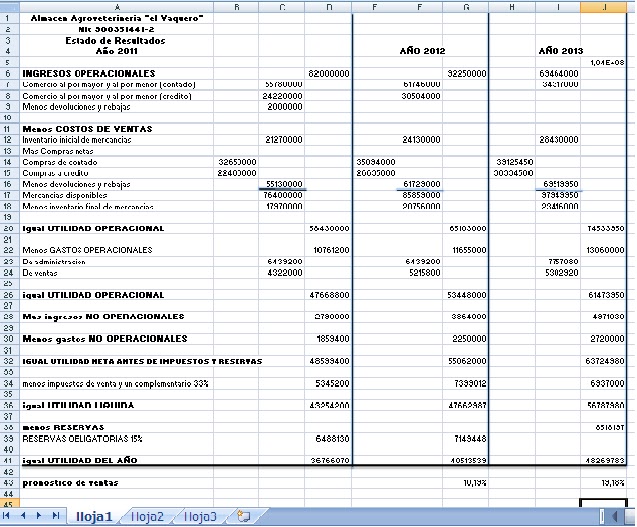Click the 'INGRESOS OPERACIONALES' label cell
The image size is (637, 527).
coord(117,74)
